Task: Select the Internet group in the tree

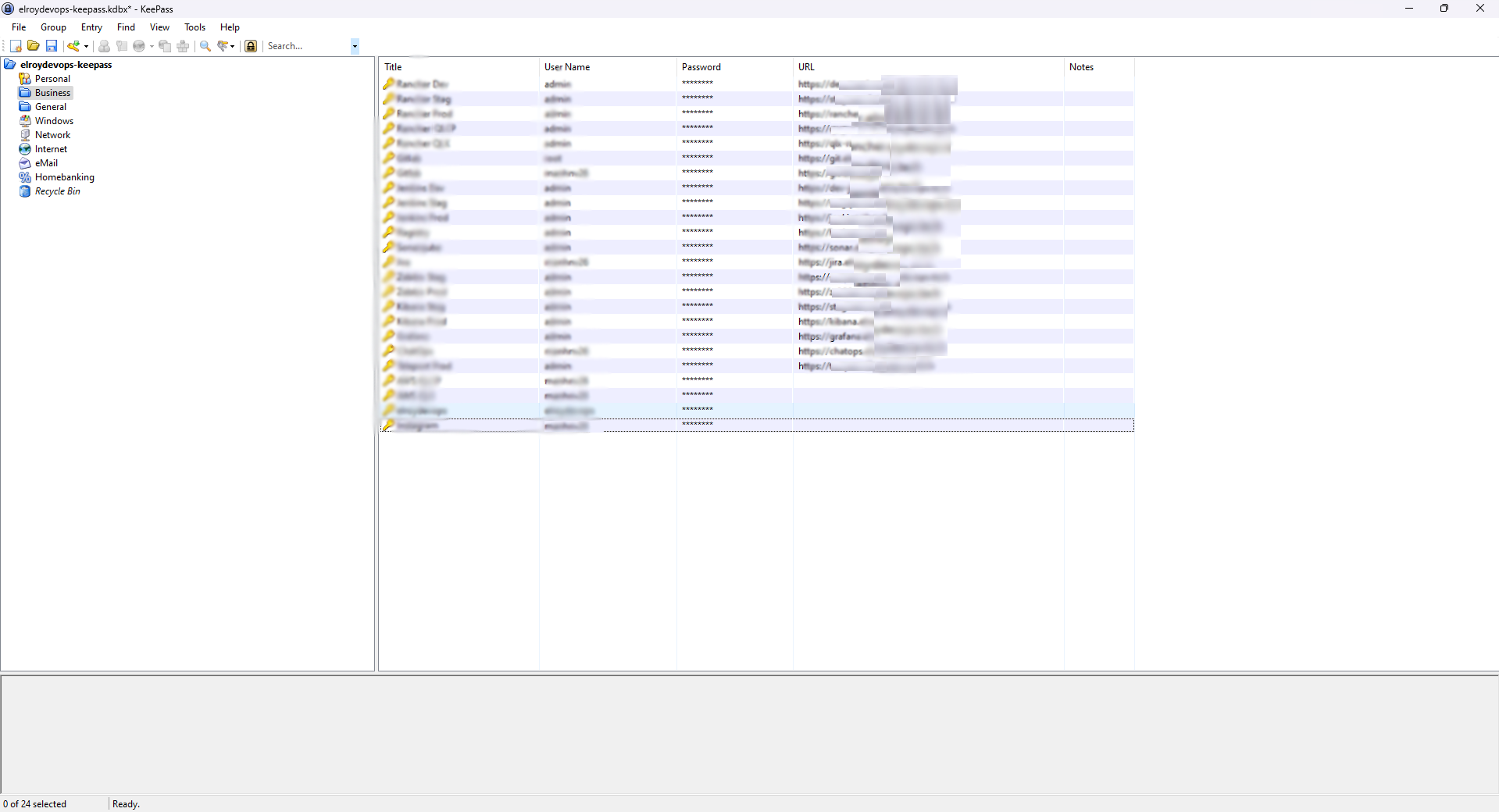Action: click(51, 149)
